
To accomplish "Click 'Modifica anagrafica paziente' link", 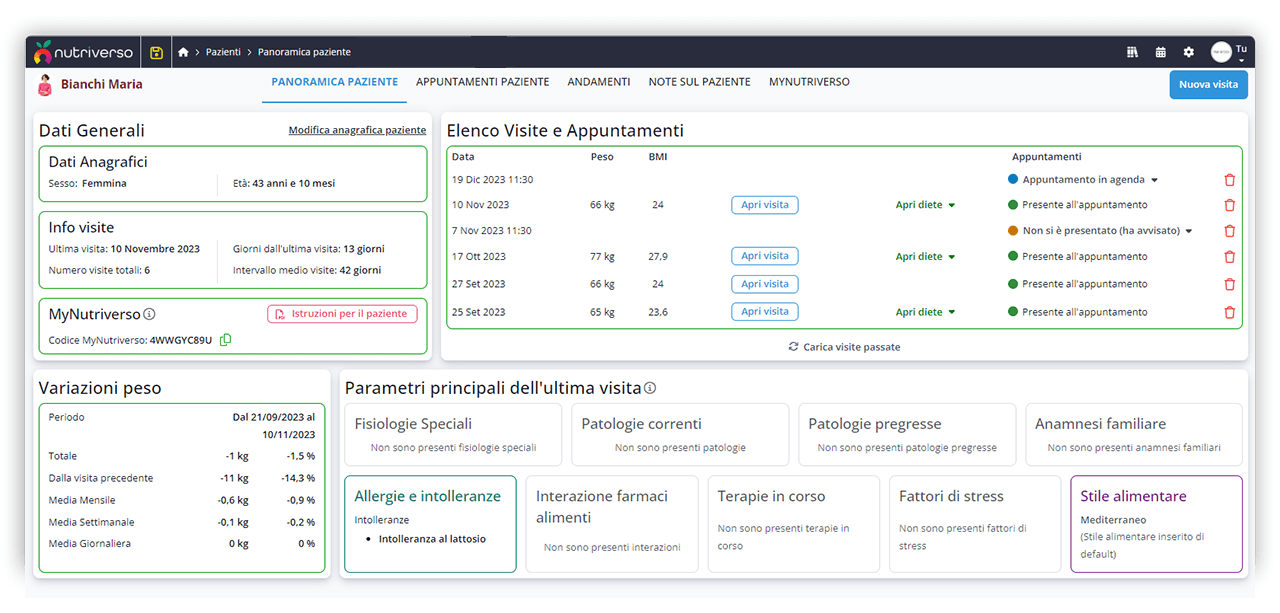I will click(x=357, y=130).
